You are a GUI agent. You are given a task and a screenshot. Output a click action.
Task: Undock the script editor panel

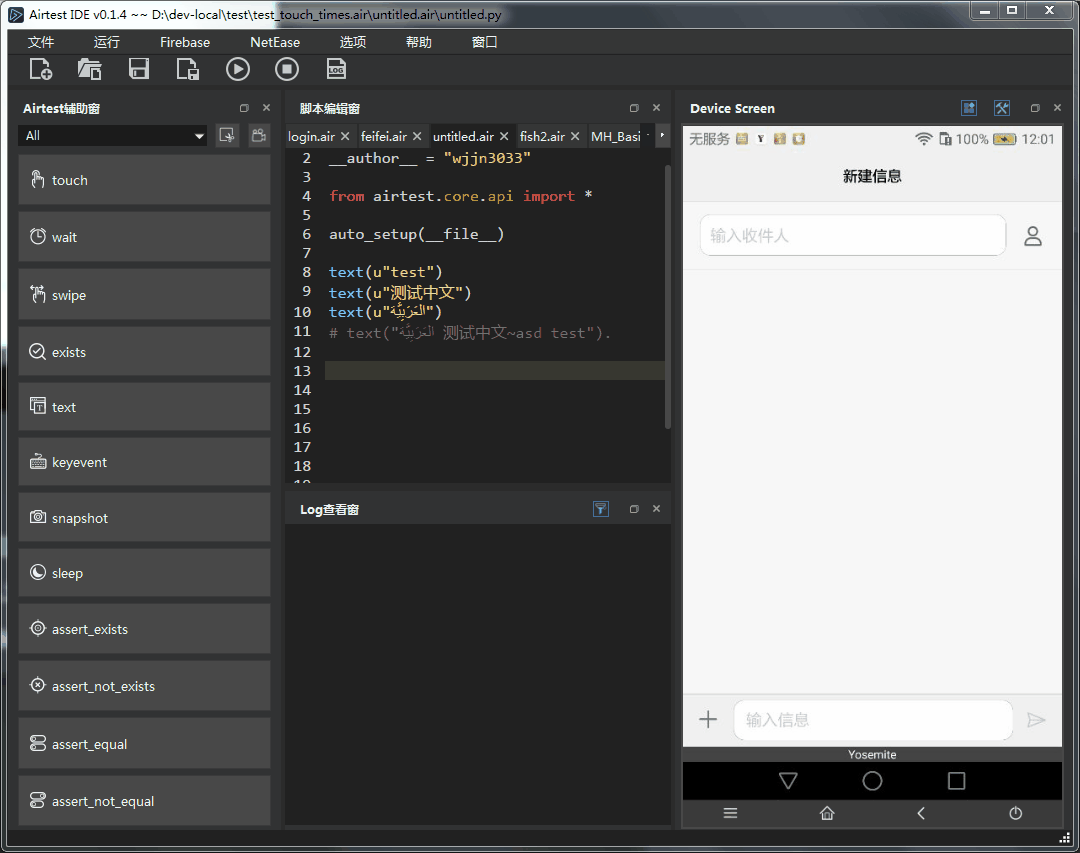click(634, 108)
